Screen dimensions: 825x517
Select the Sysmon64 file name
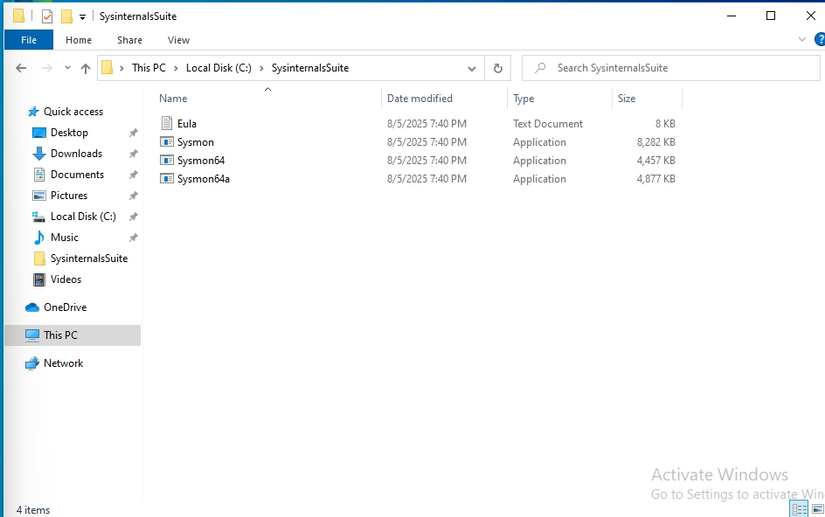tap(201, 160)
